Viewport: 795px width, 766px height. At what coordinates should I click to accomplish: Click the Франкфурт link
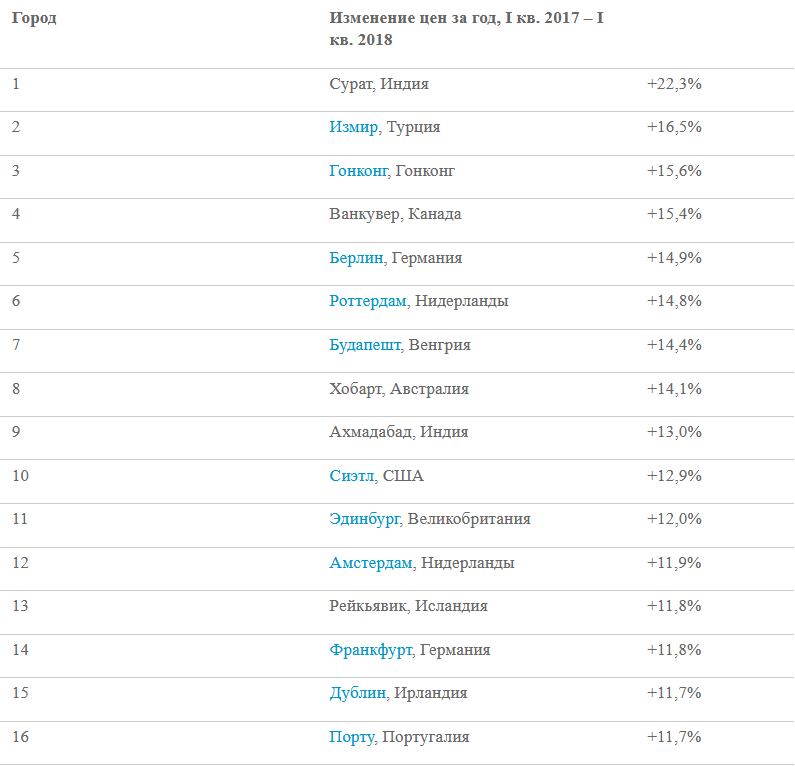370,650
